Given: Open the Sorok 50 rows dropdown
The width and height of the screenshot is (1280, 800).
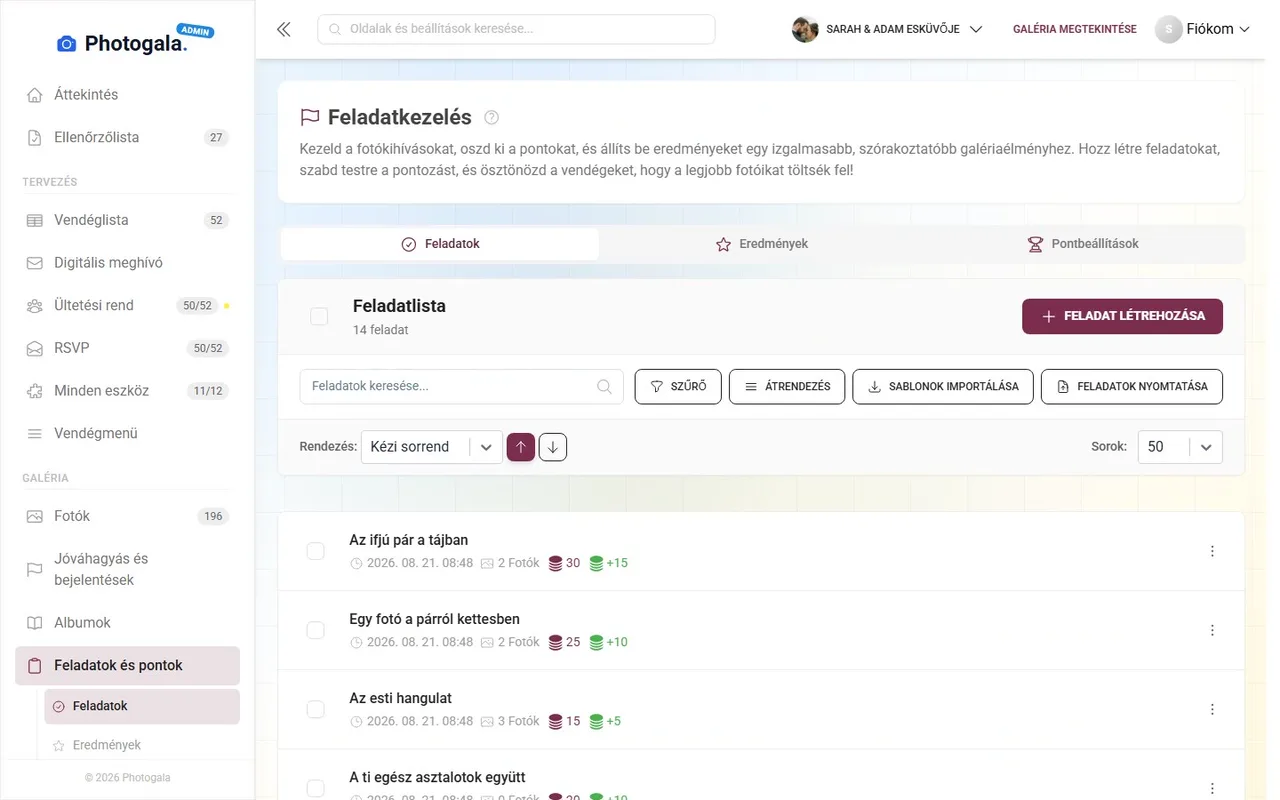Looking at the screenshot, I should [x=1180, y=447].
